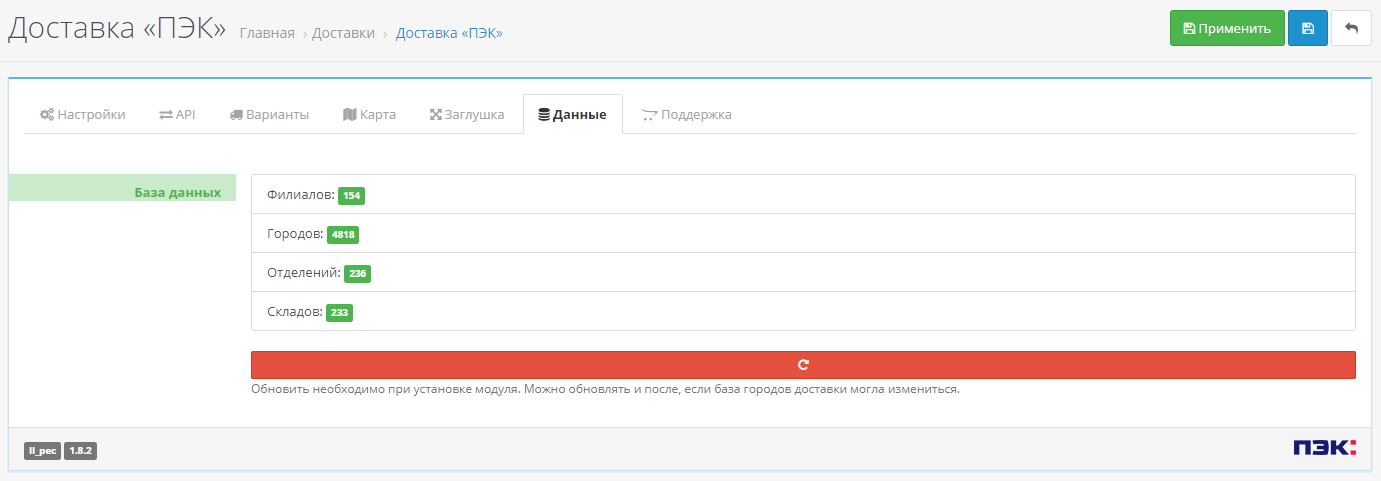Click the green Применить button

(x=1227, y=28)
